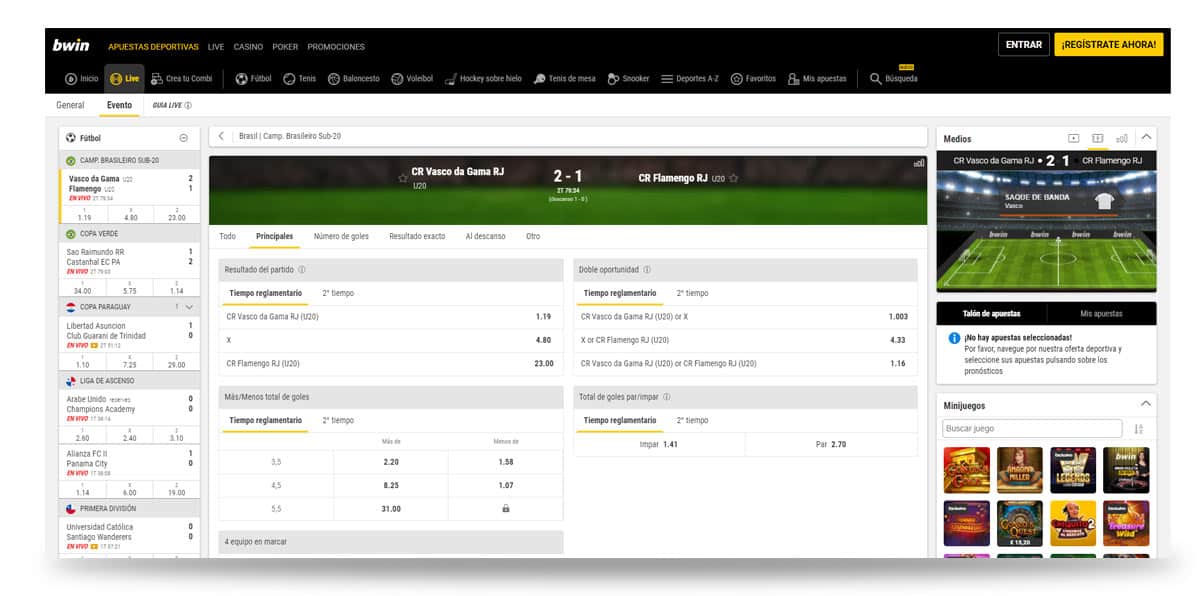The width and height of the screenshot is (1200, 596).
Task: Open Al descanso tab
Action: click(x=485, y=236)
